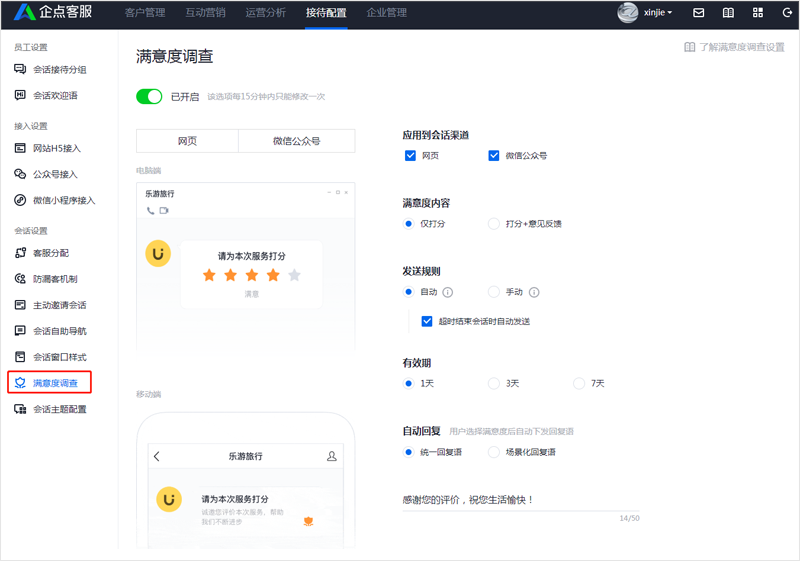Click phone call icon in desktop preview
This screenshot has width=800, height=561.
click(x=150, y=210)
